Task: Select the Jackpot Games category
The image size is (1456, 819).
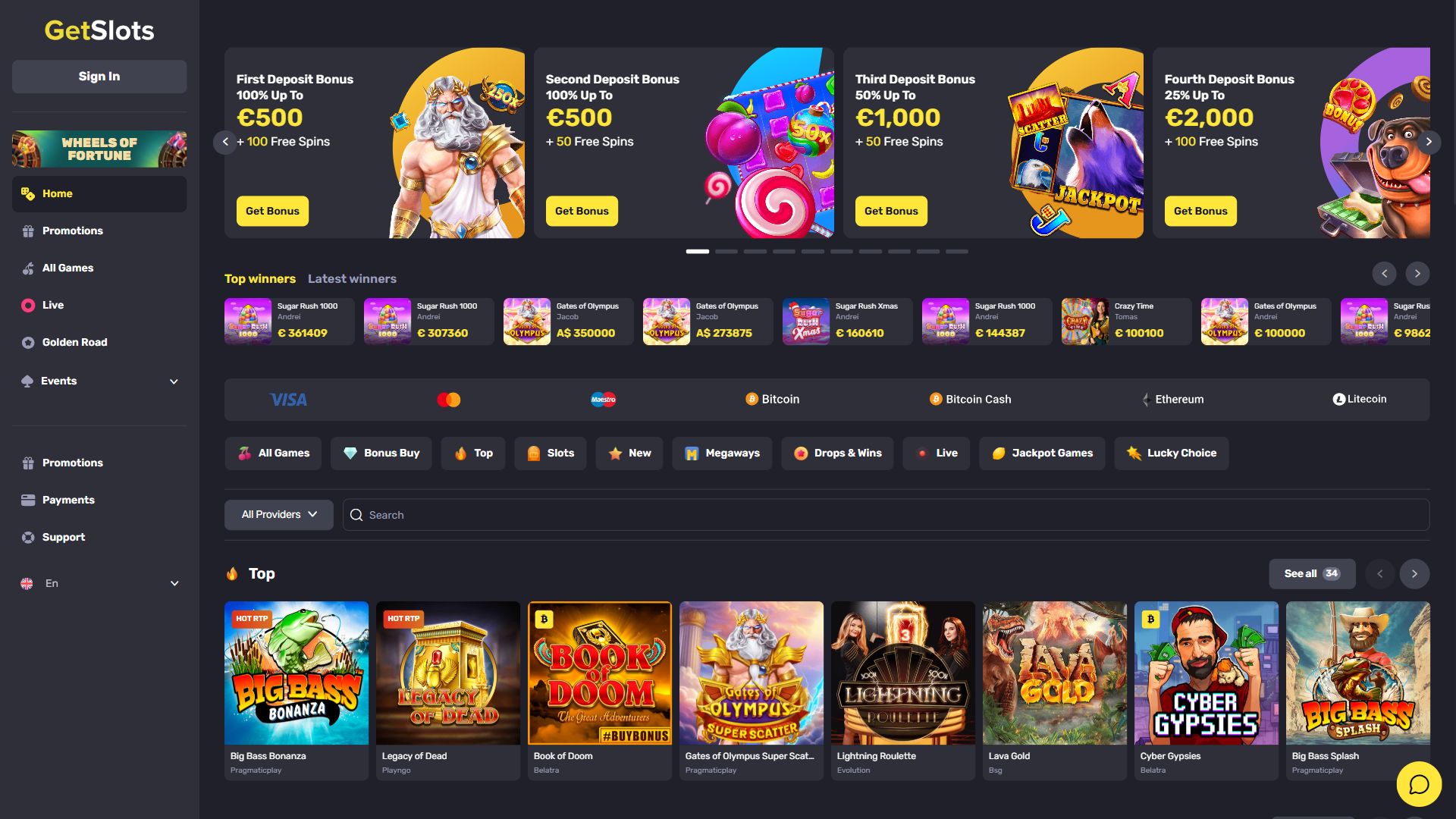Action: coord(1042,453)
